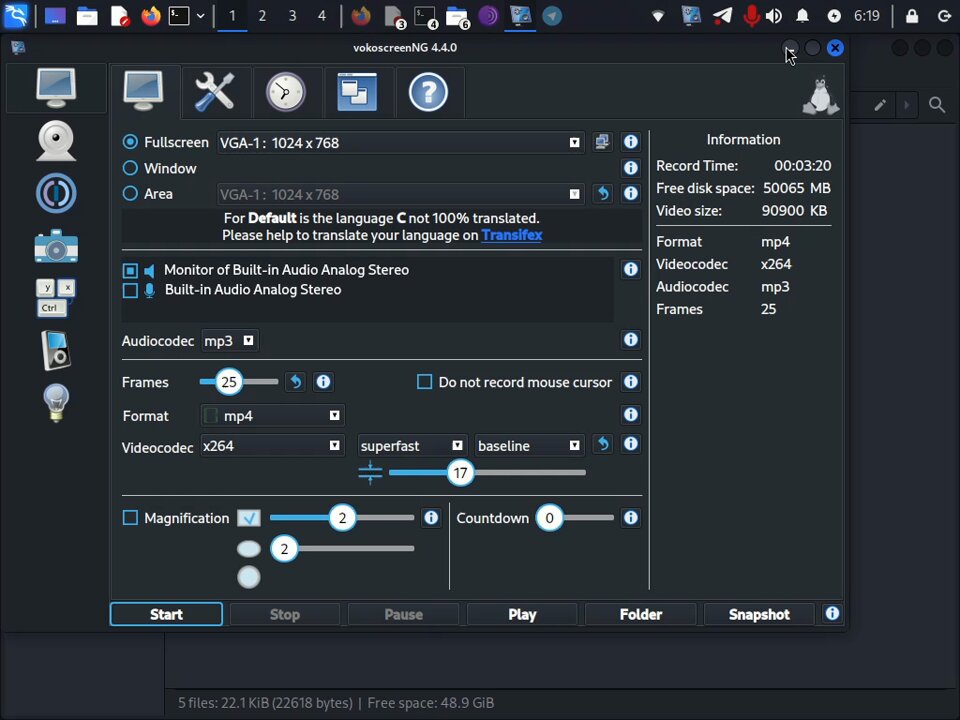Click the Start recording button
This screenshot has width=960, height=720.
[x=167, y=614]
